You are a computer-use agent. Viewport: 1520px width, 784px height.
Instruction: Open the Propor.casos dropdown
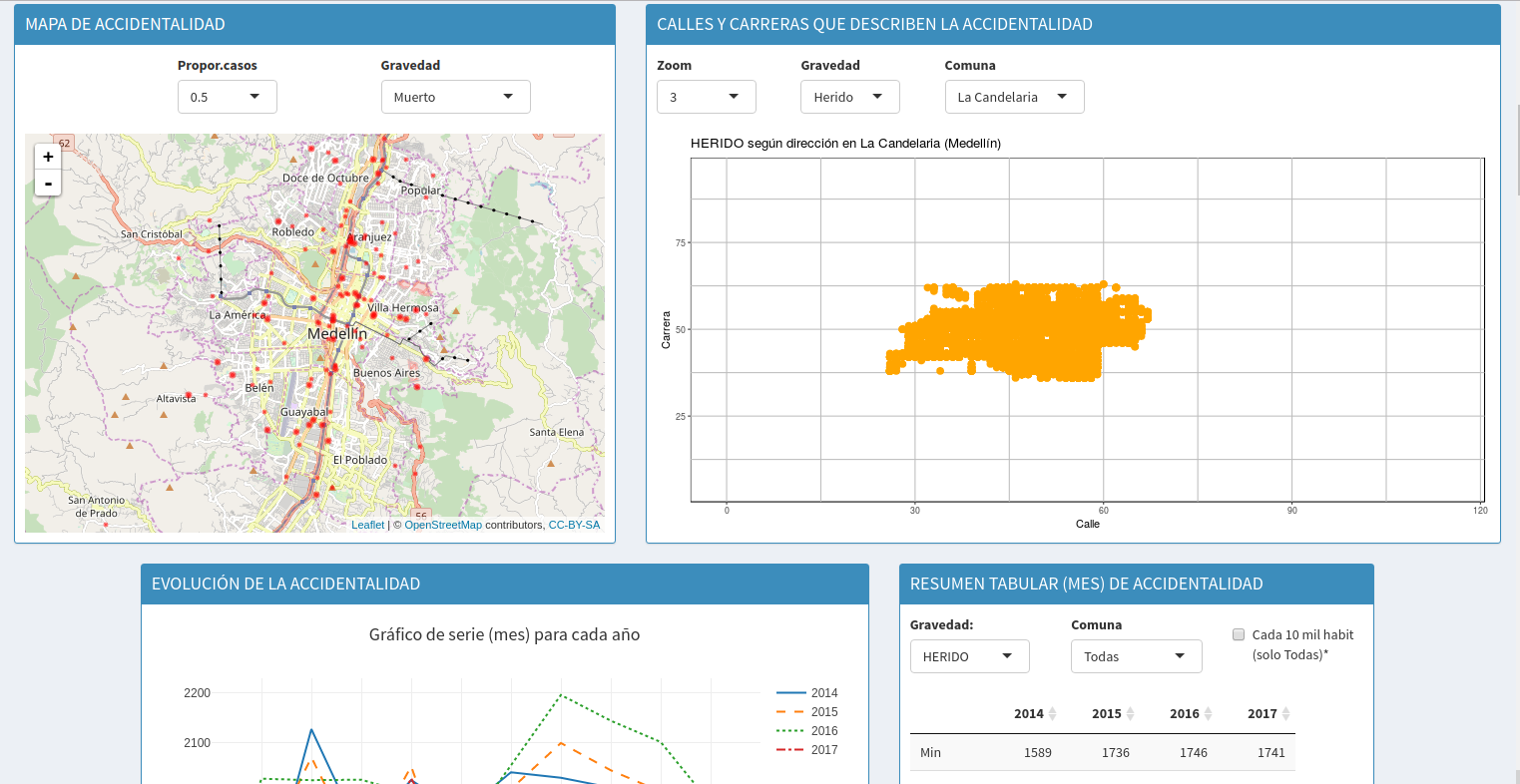point(227,97)
